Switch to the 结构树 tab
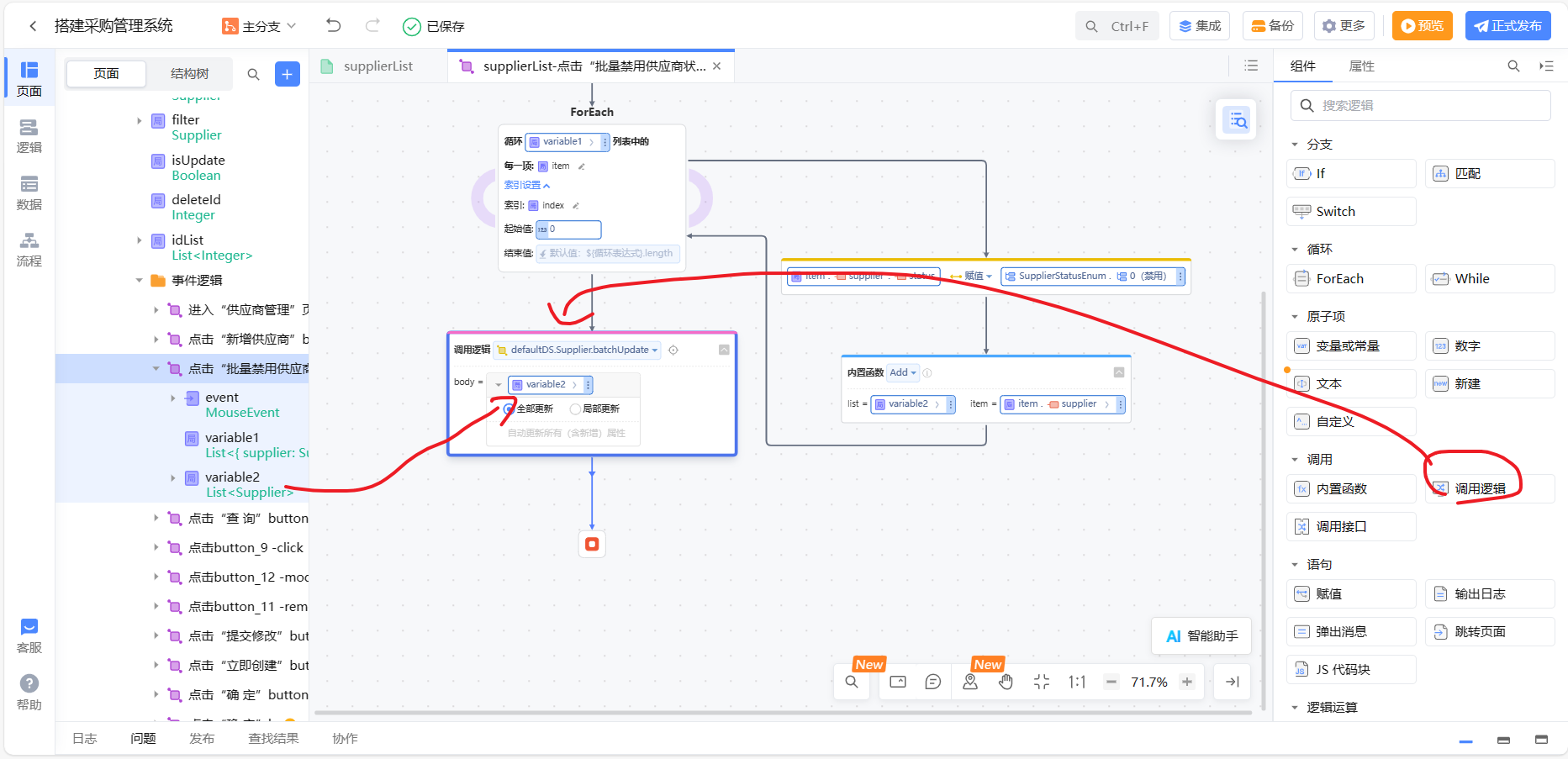 click(190, 74)
